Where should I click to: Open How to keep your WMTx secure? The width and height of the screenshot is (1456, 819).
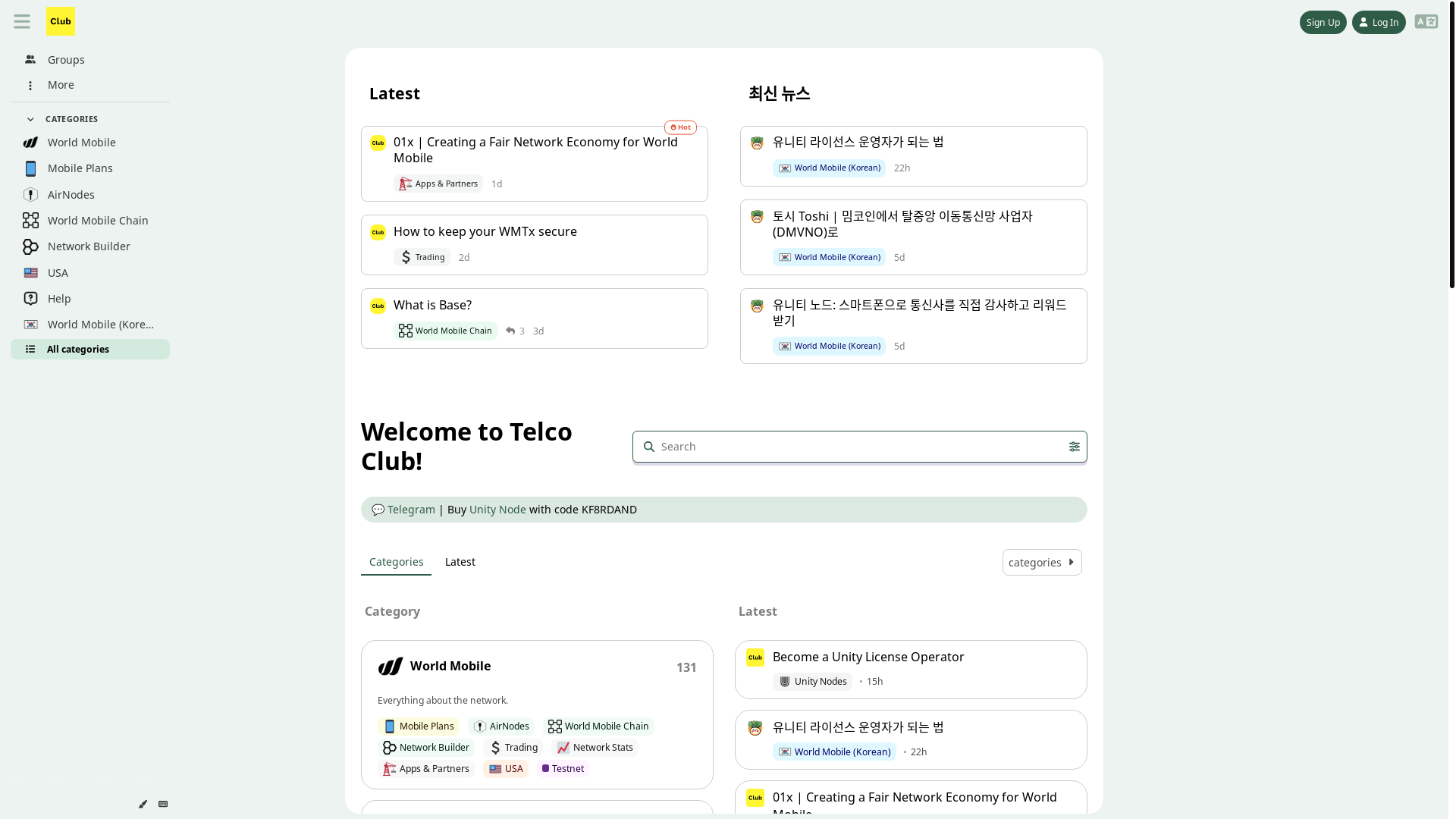(x=485, y=231)
